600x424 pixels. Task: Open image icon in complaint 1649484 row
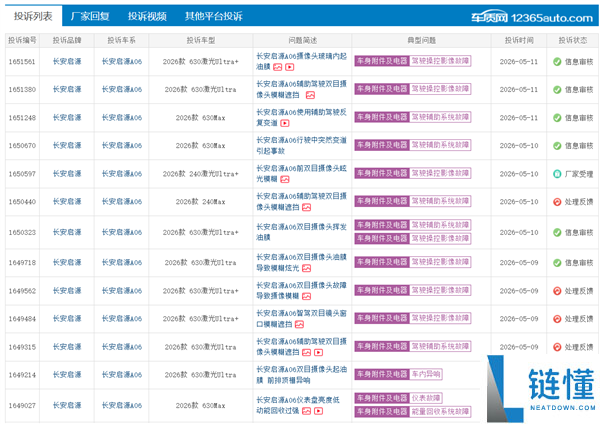click(x=299, y=325)
